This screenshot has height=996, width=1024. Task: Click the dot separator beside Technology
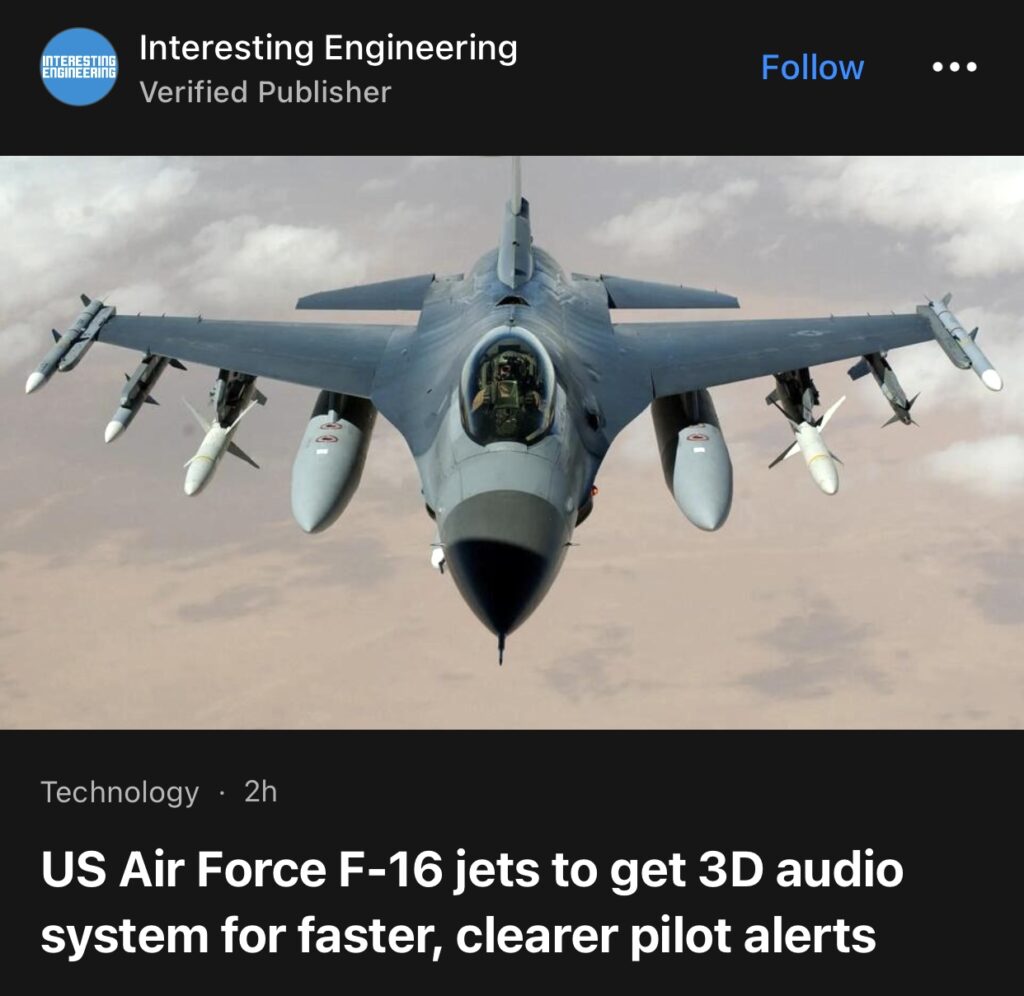tap(222, 793)
